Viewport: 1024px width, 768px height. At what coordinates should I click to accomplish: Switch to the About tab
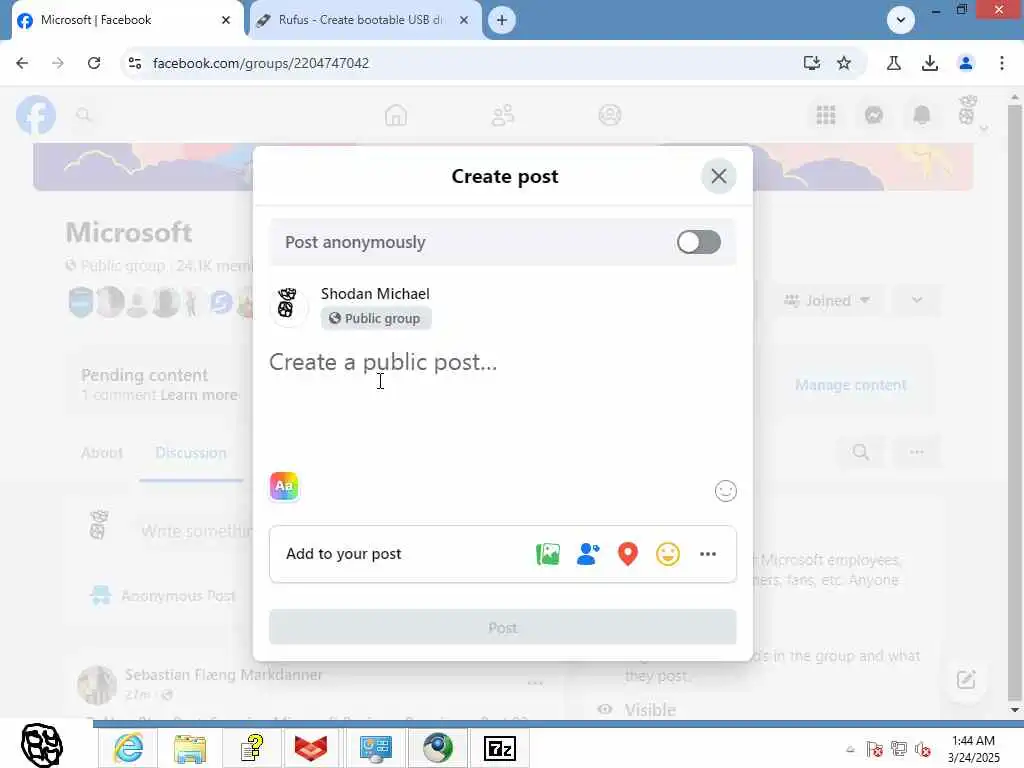[102, 453]
